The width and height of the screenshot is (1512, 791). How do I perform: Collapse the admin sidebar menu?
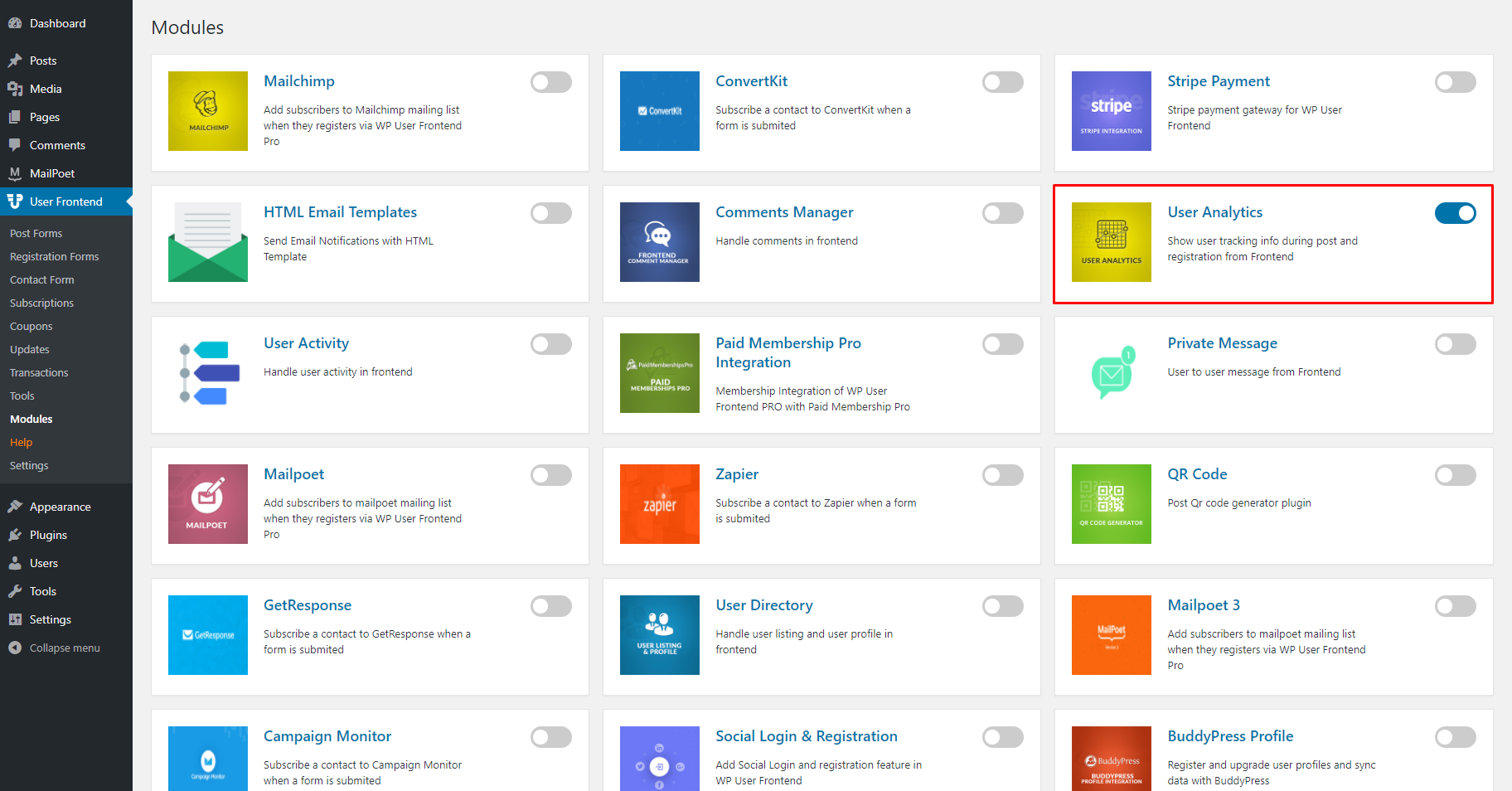66,648
